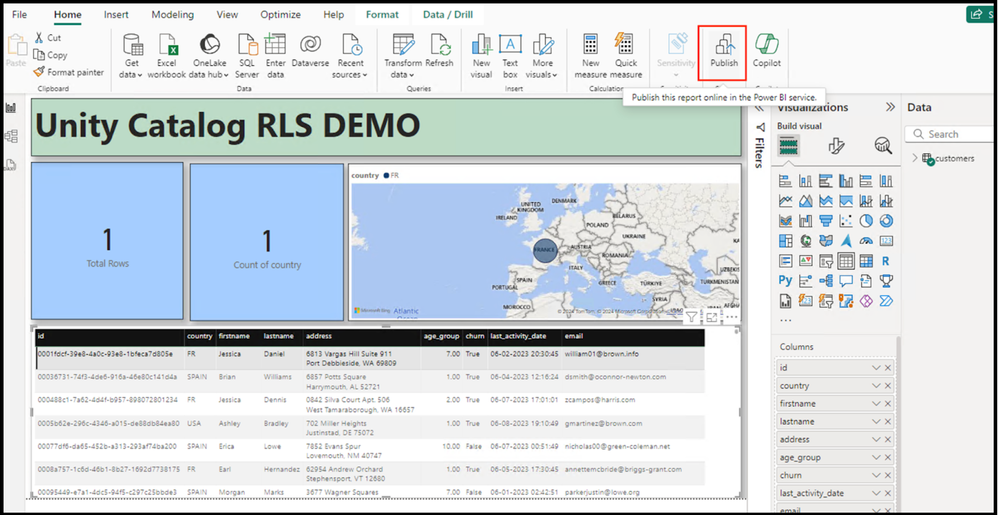Viewport: 999px width, 515px height.
Task: Insert a New visual
Action: tap(481, 55)
